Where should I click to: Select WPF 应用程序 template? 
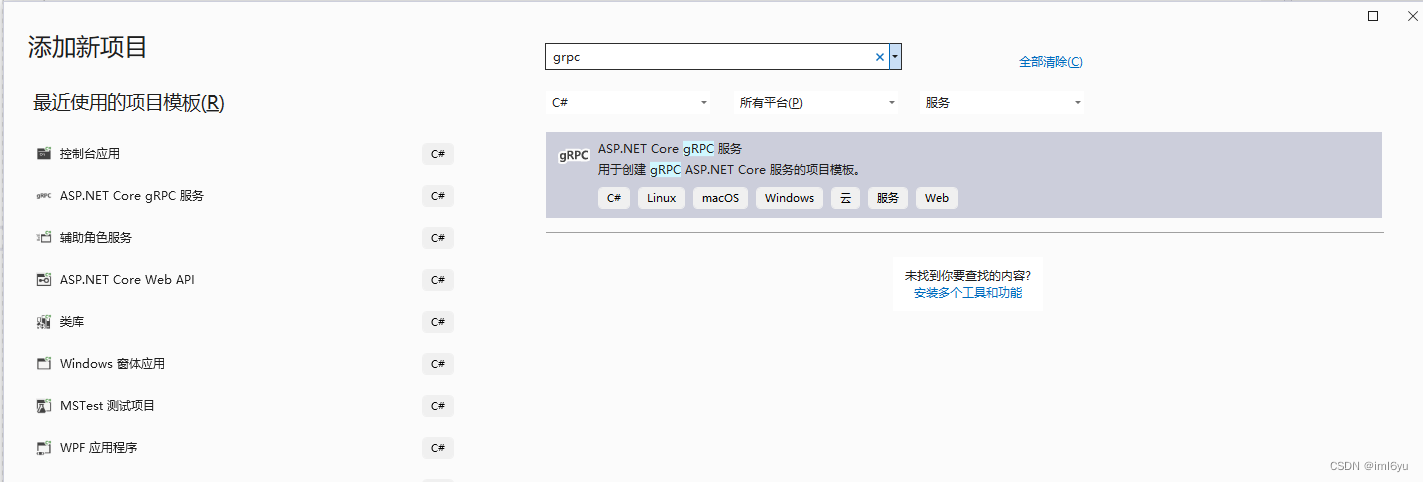tap(243, 448)
